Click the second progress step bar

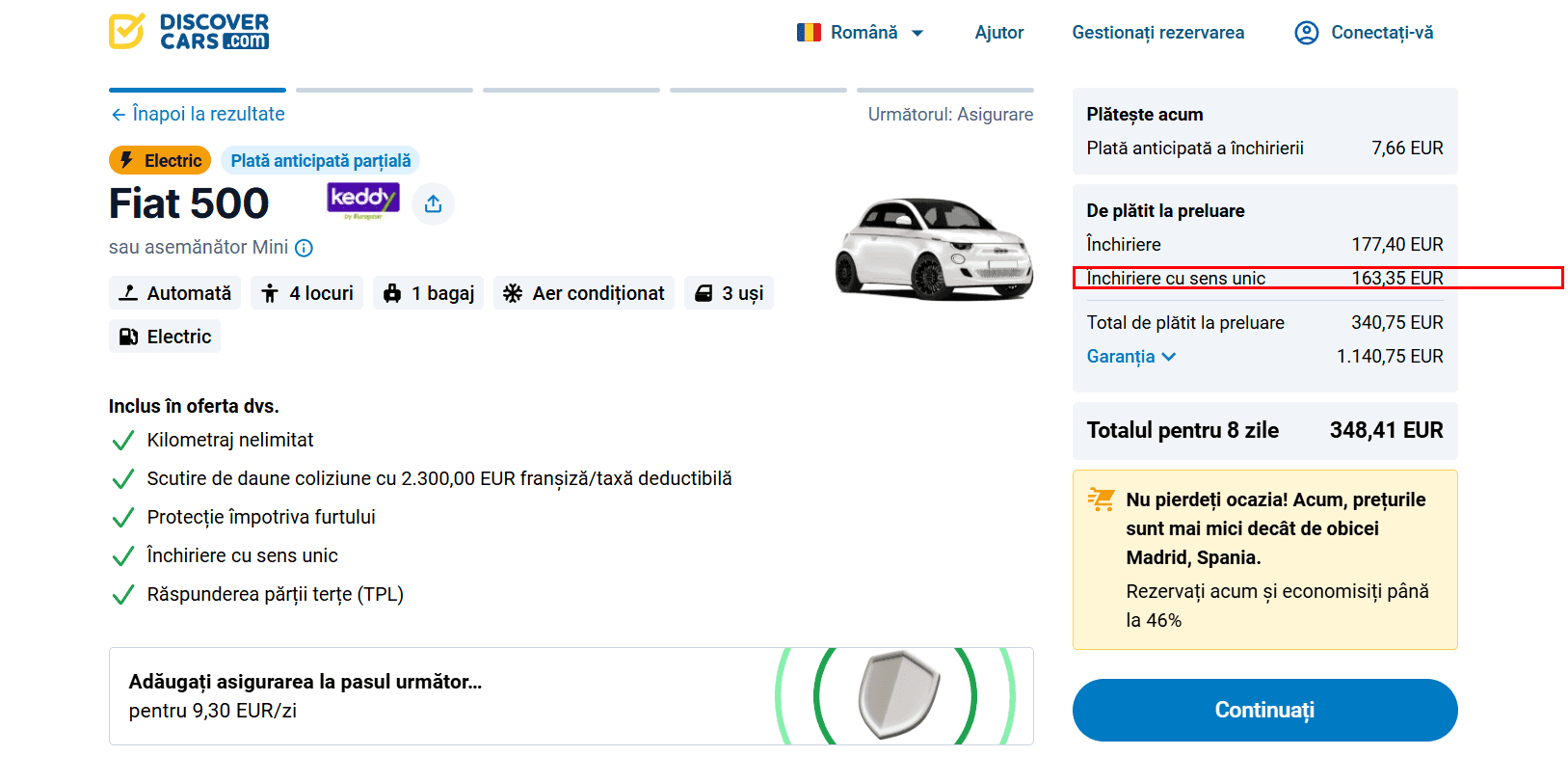coord(385,90)
